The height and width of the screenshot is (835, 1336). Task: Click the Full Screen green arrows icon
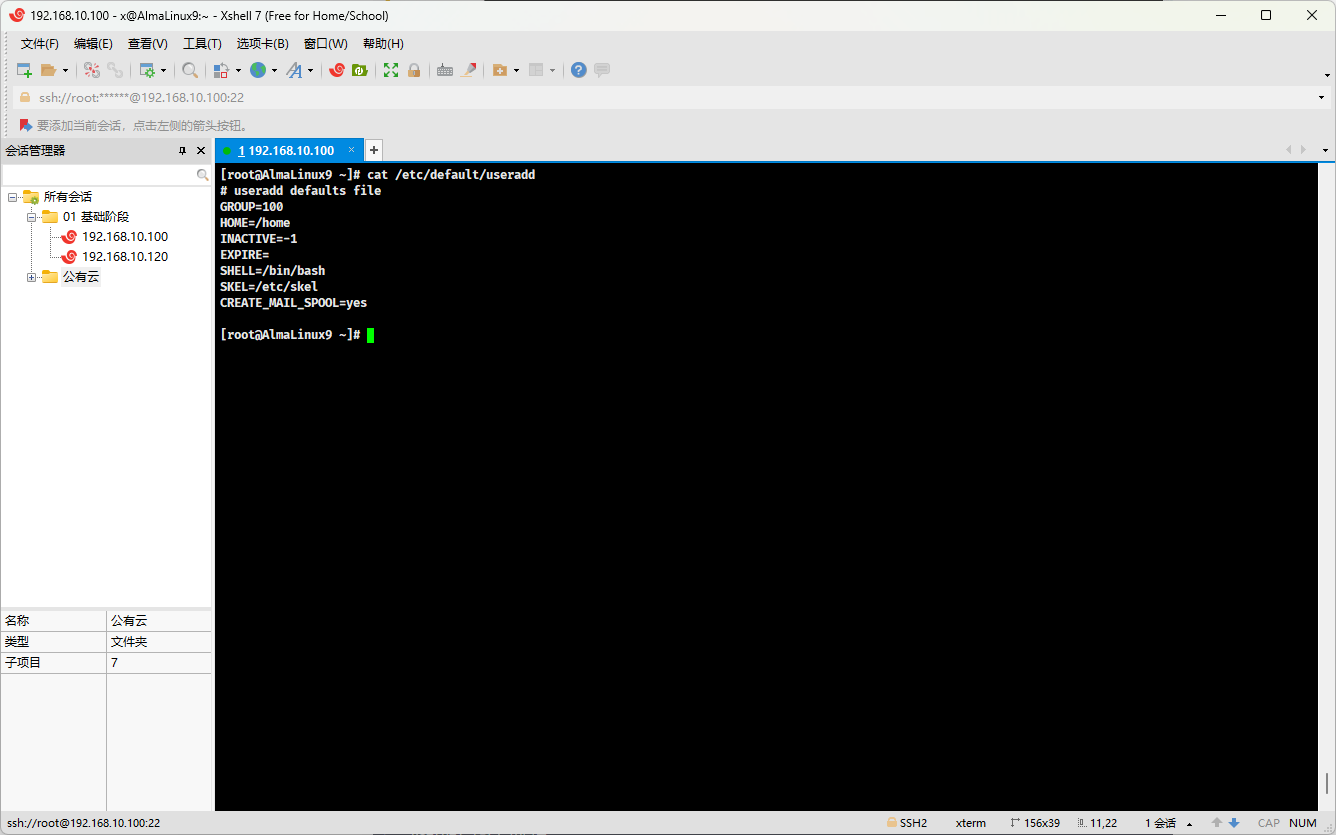[x=391, y=70]
